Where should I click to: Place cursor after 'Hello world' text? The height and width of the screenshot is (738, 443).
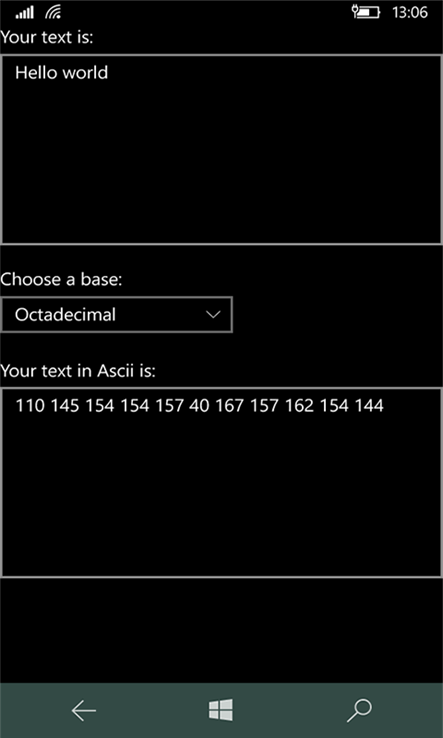[109, 72]
